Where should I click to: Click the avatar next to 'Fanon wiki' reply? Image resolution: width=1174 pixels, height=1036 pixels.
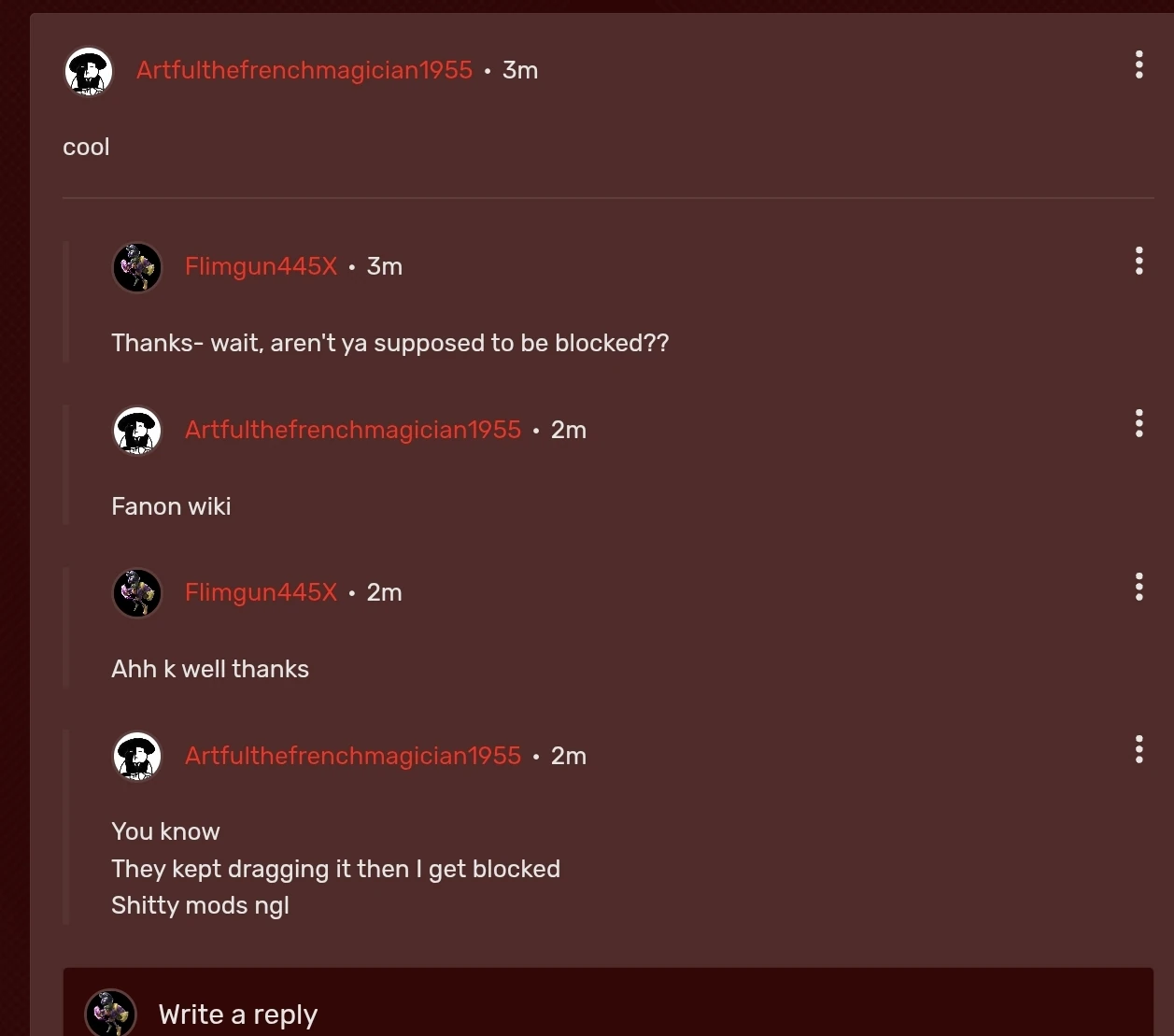[137, 431]
